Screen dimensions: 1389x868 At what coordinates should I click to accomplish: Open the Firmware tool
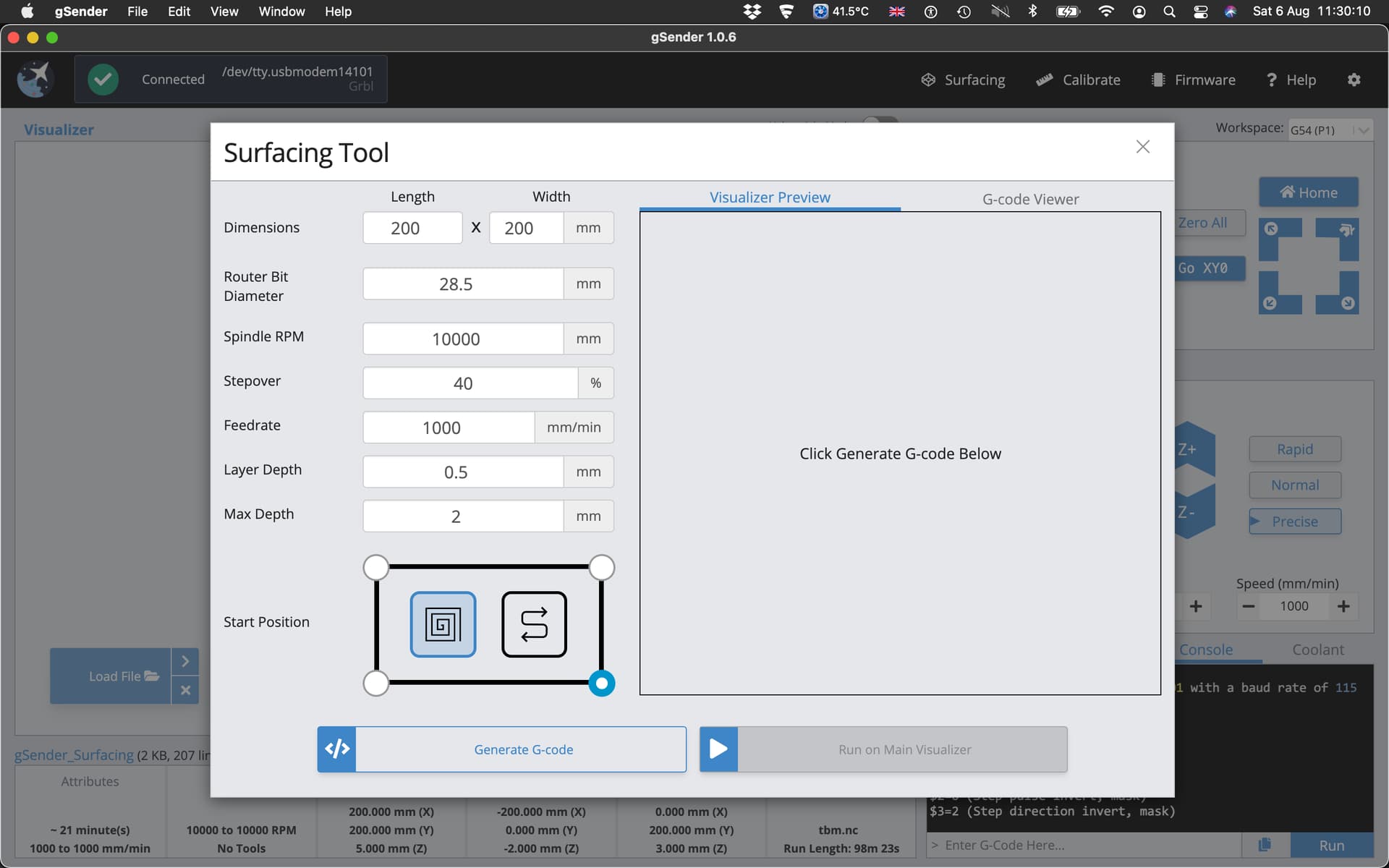(x=1193, y=80)
